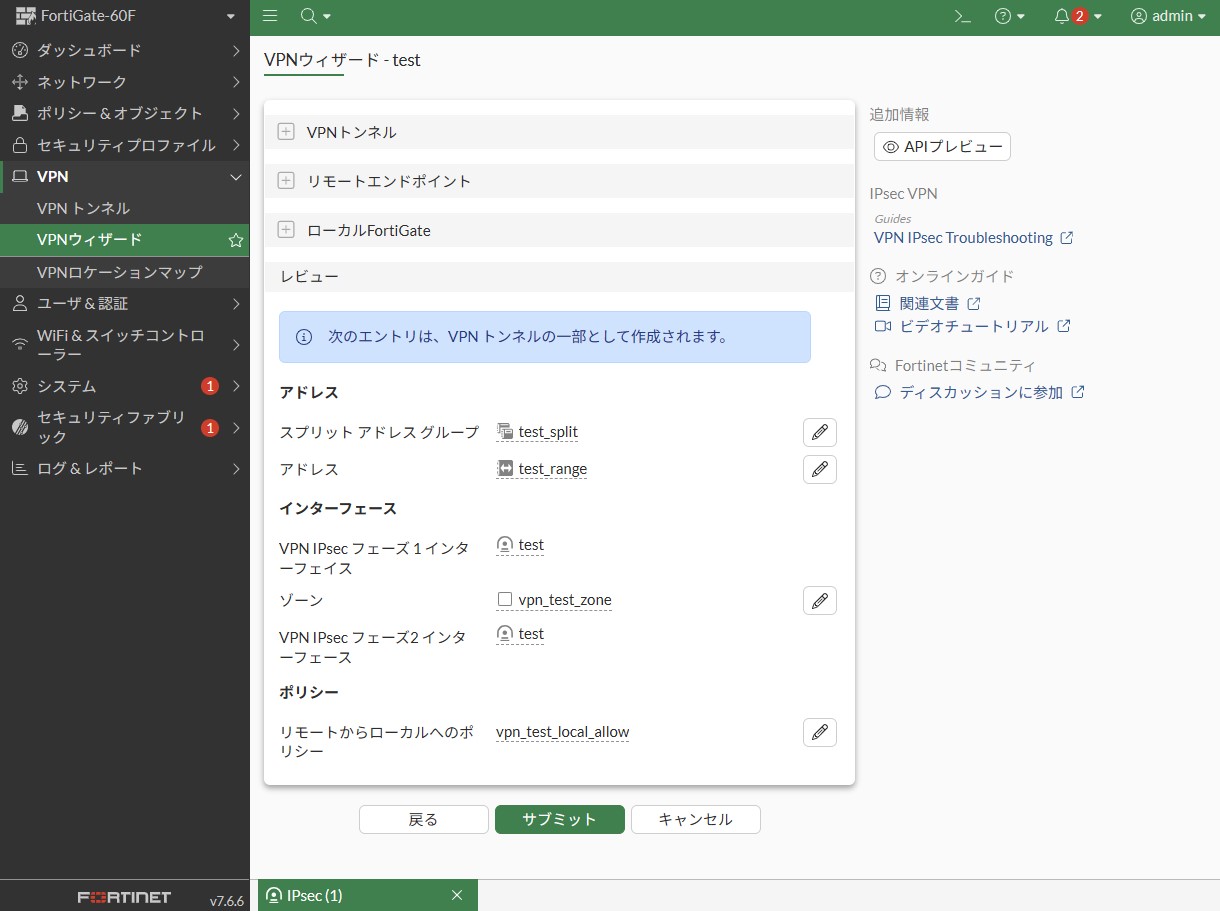Click the notifications bell icon
Image resolution: width=1220 pixels, height=911 pixels.
click(1062, 16)
